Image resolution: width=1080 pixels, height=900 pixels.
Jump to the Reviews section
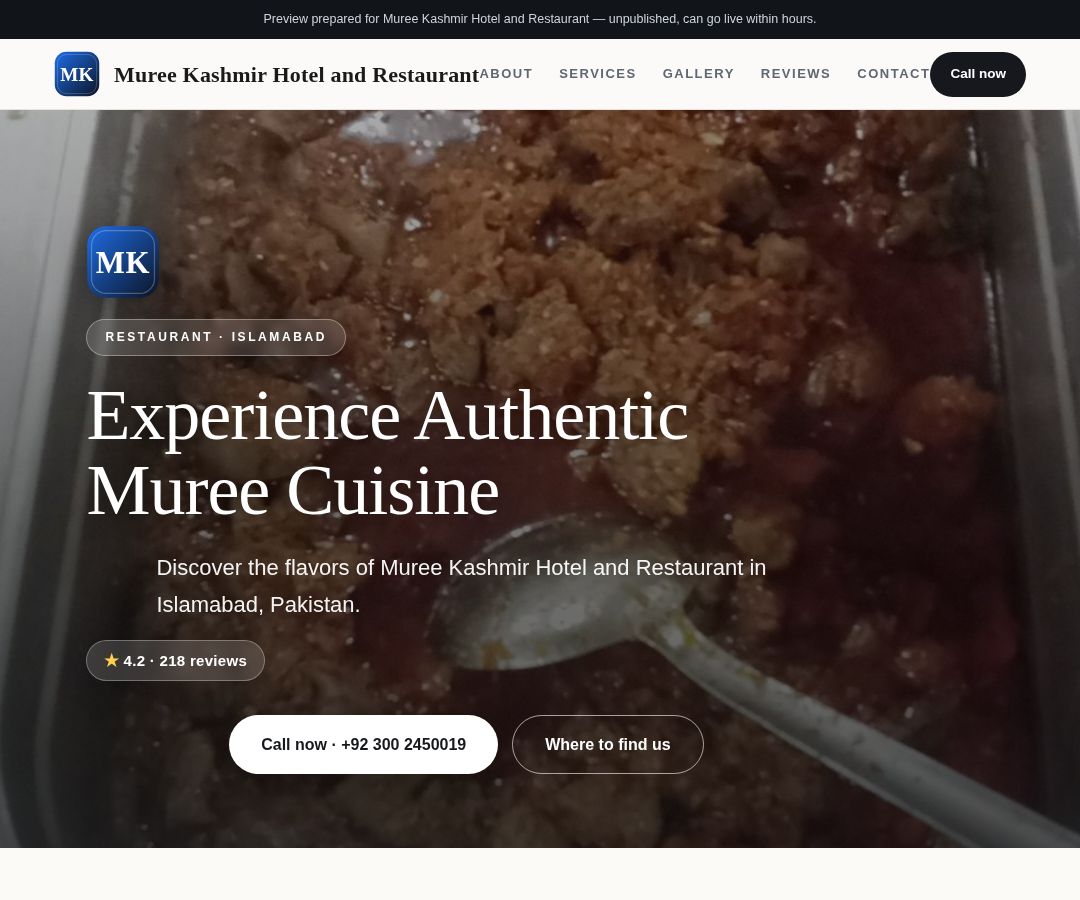tap(795, 74)
